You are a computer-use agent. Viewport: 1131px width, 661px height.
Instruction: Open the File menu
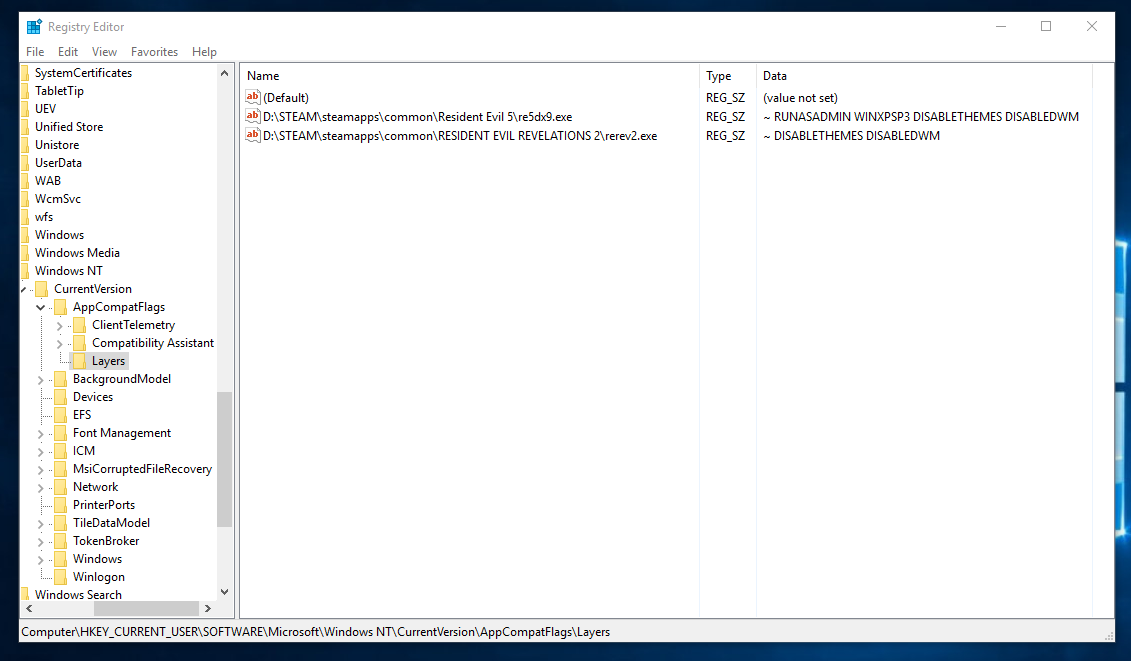click(x=35, y=52)
